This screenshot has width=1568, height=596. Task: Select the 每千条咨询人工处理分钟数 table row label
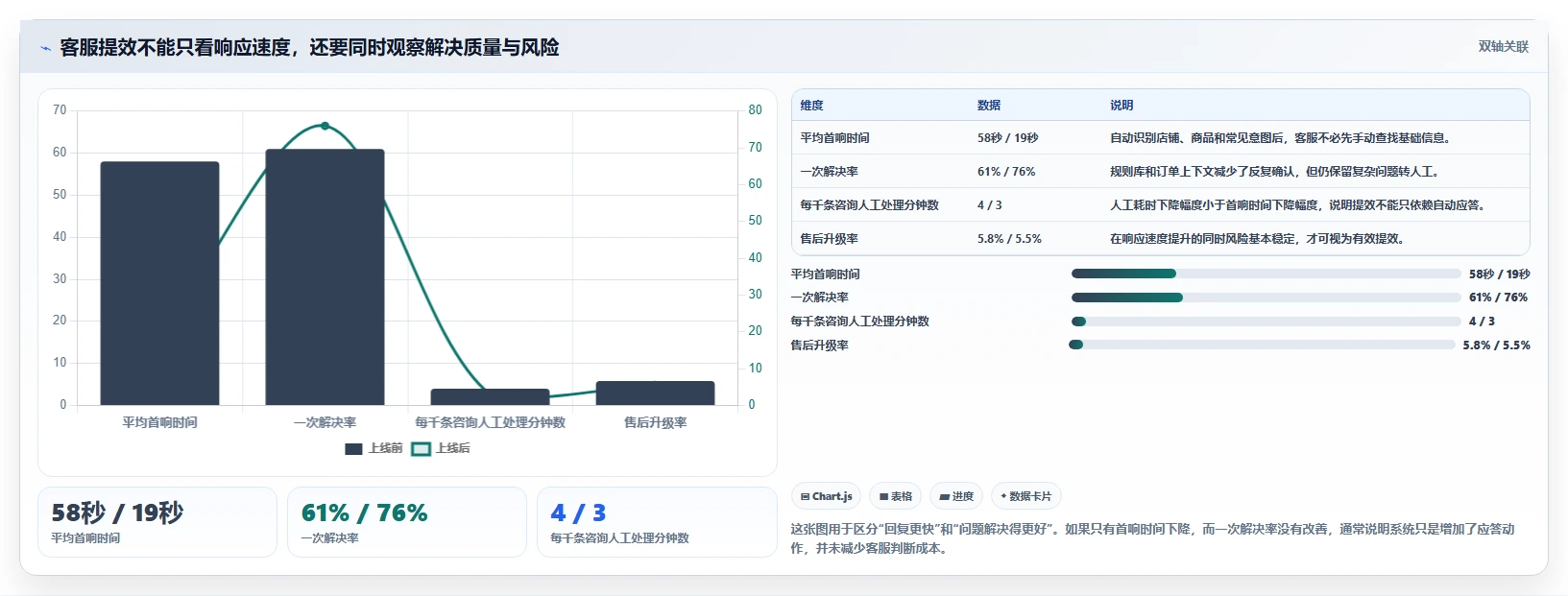pos(869,205)
